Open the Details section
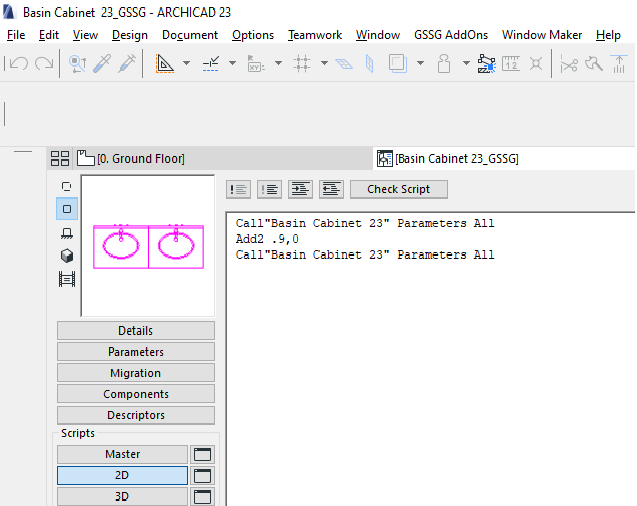Screen dimensions: 637x506 136,331
